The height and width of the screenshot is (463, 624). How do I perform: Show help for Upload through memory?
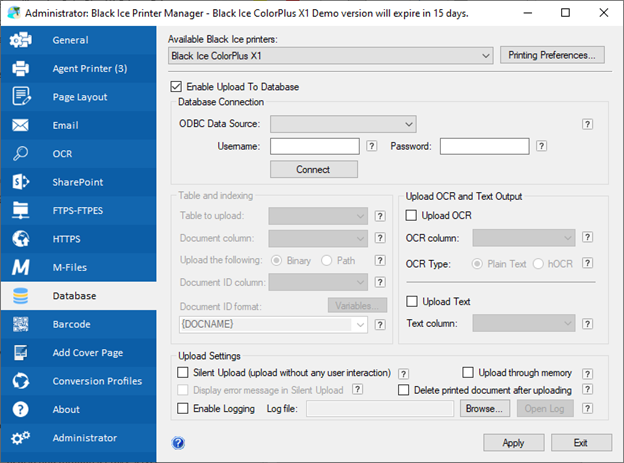587,374
